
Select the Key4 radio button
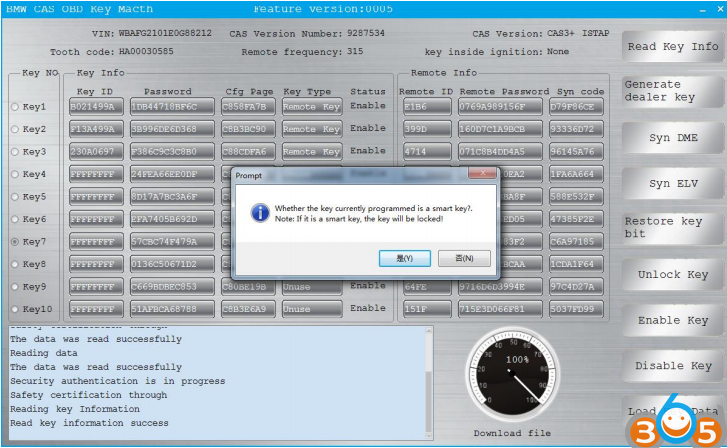click(x=15, y=175)
